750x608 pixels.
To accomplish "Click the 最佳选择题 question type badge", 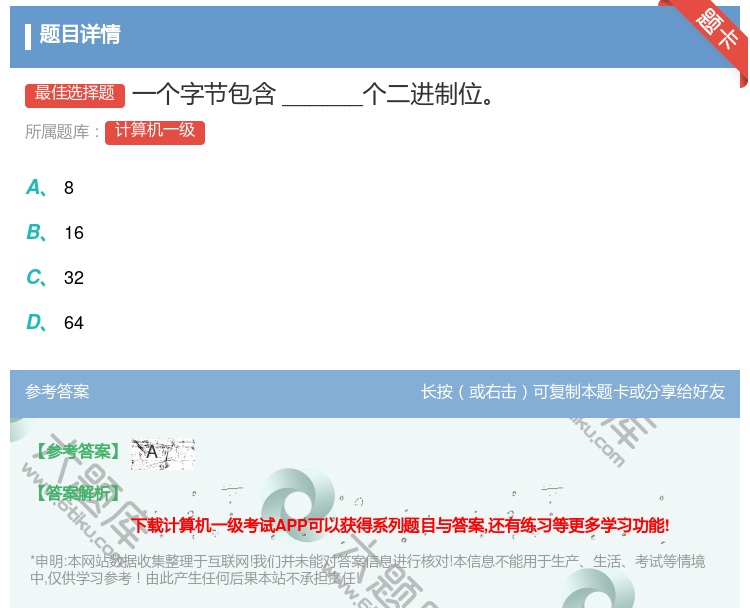I will pos(75,95).
